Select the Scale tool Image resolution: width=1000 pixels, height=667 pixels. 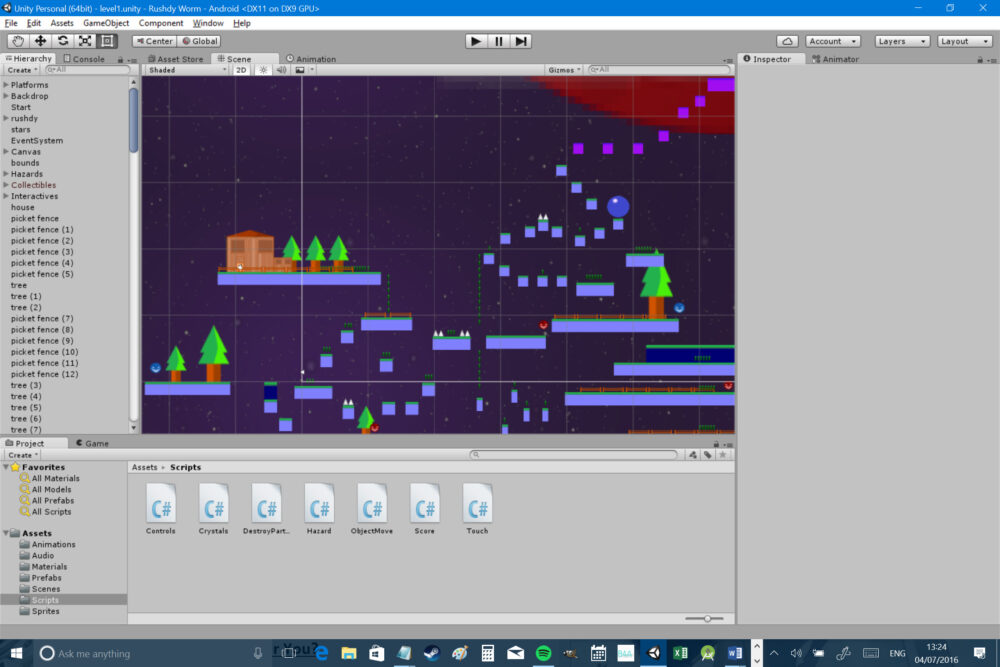(85, 41)
